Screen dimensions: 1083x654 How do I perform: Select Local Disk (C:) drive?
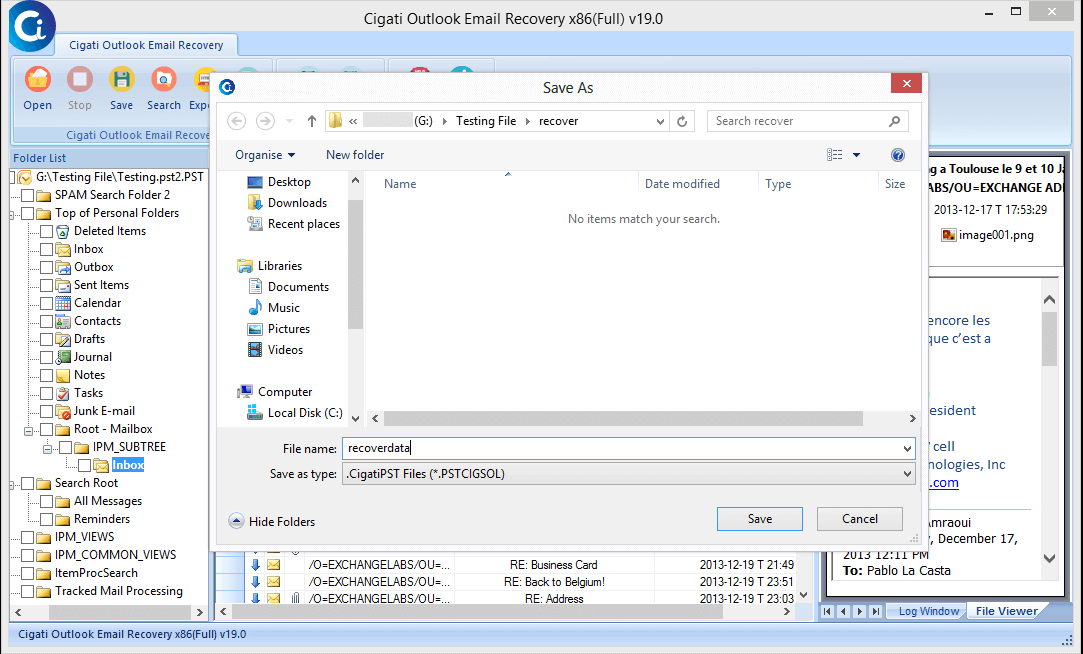click(x=295, y=412)
